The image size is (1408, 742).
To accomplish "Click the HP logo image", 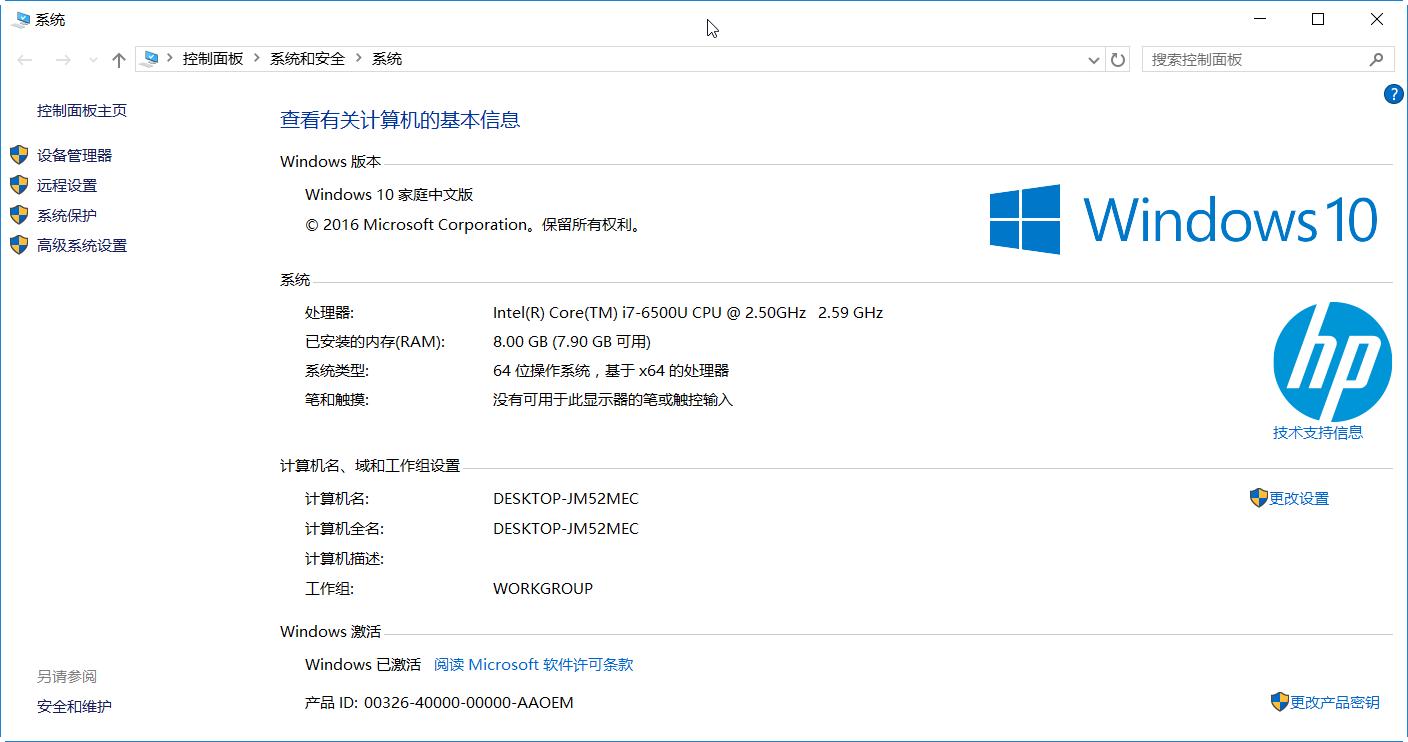I will point(1332,362).
